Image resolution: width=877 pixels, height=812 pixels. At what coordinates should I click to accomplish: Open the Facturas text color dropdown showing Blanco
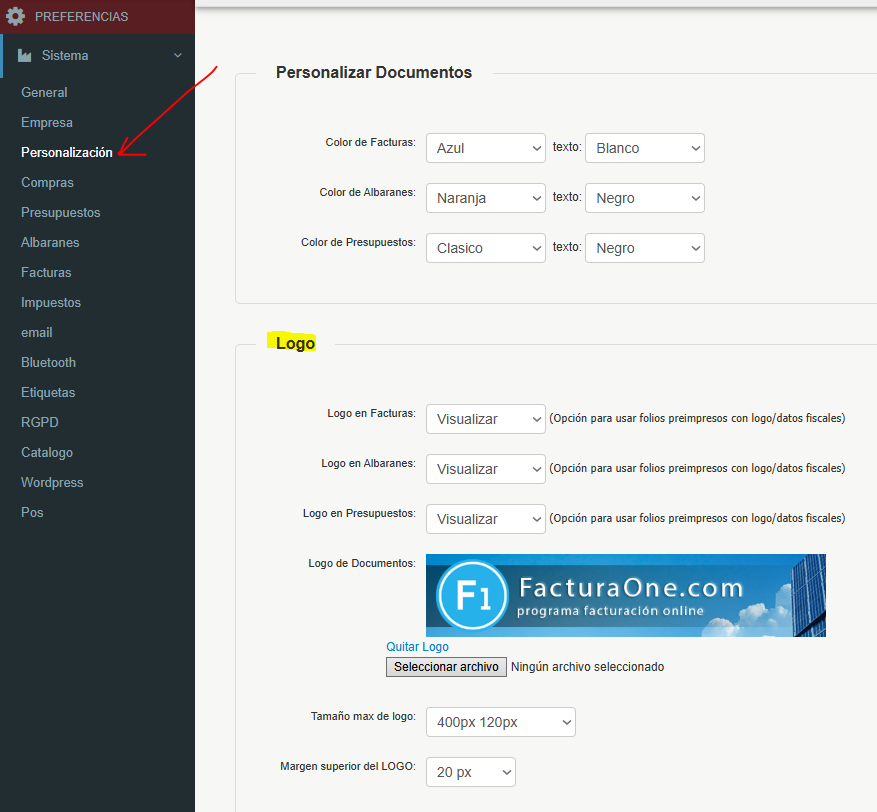pos(644,148)
